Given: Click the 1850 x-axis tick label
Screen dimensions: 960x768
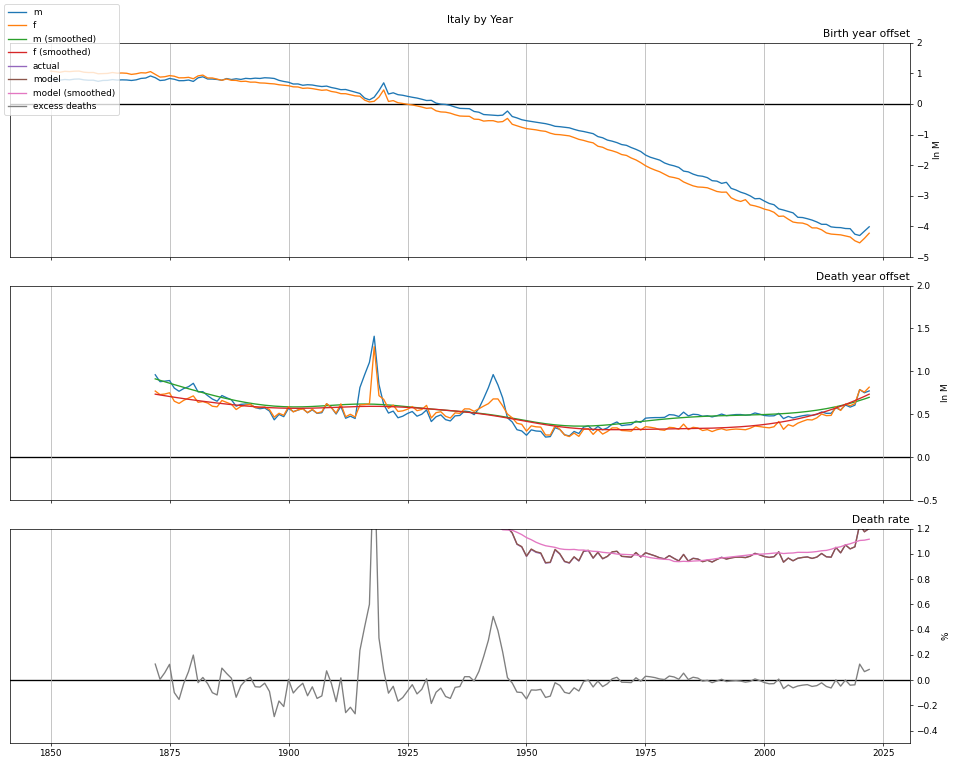Looking at the screenshot, I should coord(51,752).
